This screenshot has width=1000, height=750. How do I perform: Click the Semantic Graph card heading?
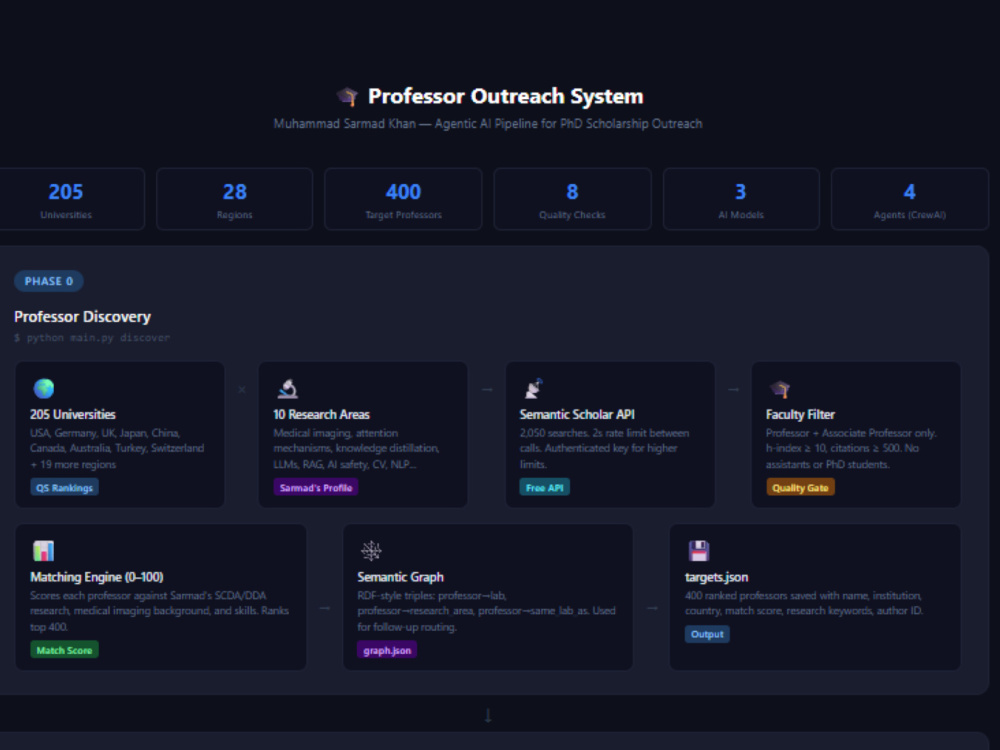tap(401, 577)
